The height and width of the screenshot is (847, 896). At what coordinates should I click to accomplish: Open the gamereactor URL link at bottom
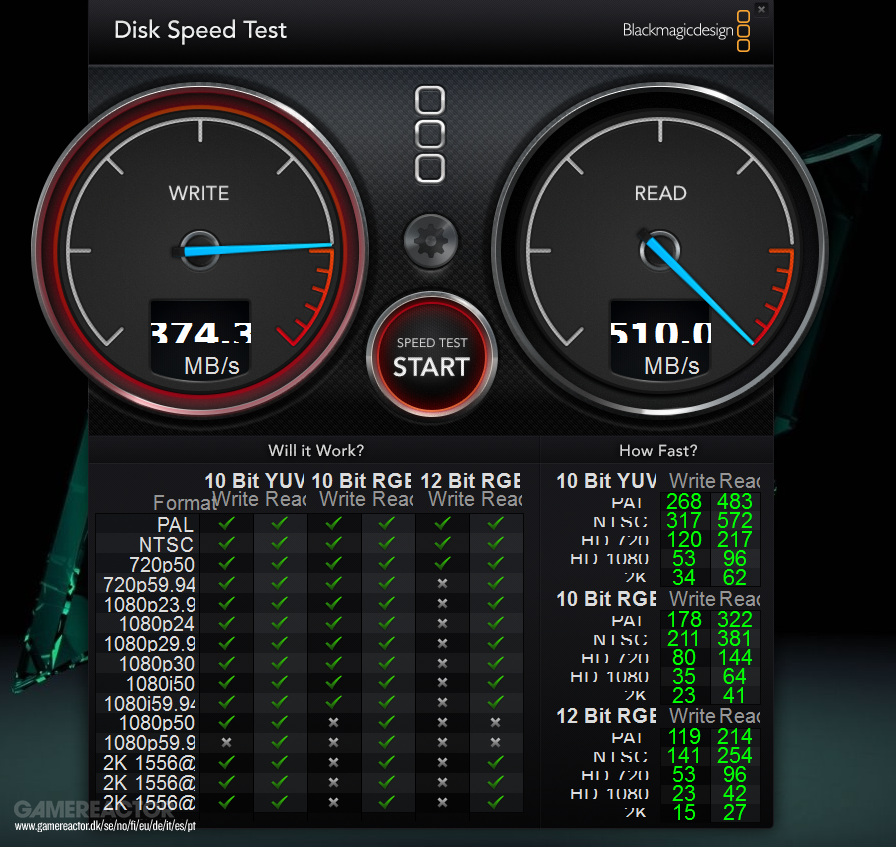(105, 826)
